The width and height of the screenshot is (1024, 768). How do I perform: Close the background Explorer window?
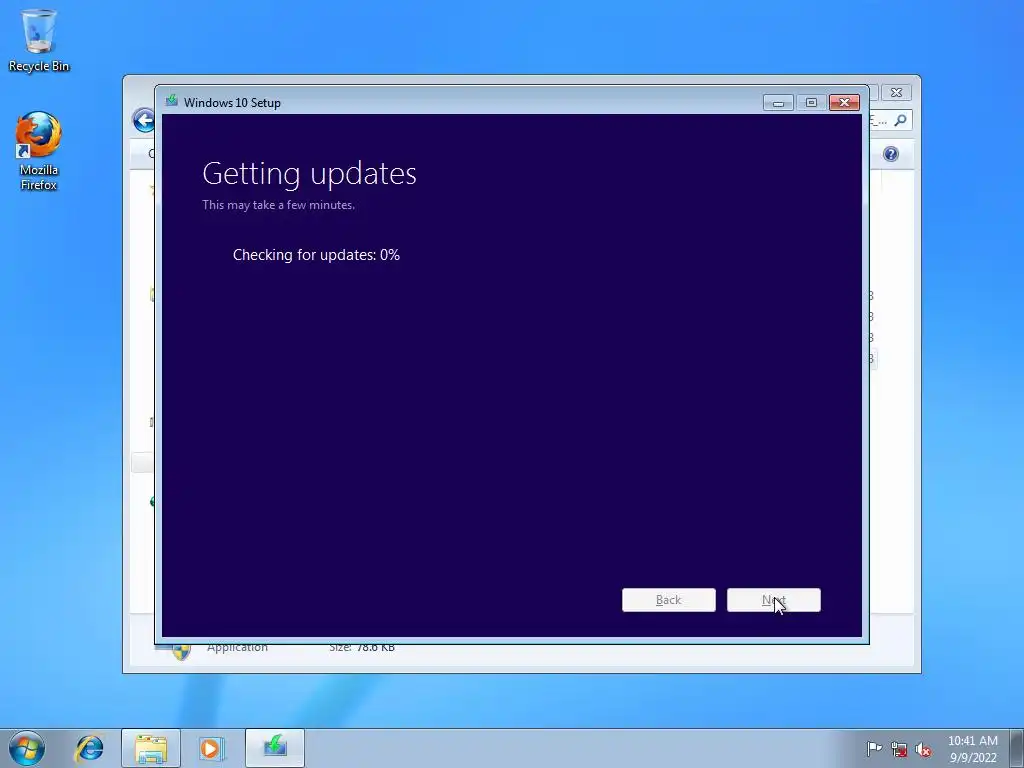(896, 93)
